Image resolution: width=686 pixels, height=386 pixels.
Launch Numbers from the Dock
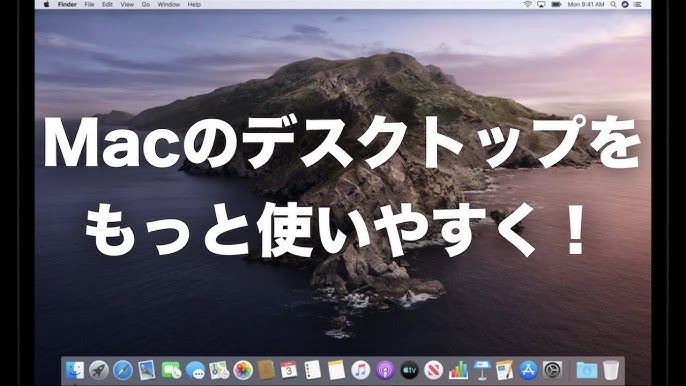tap(458, 371)
